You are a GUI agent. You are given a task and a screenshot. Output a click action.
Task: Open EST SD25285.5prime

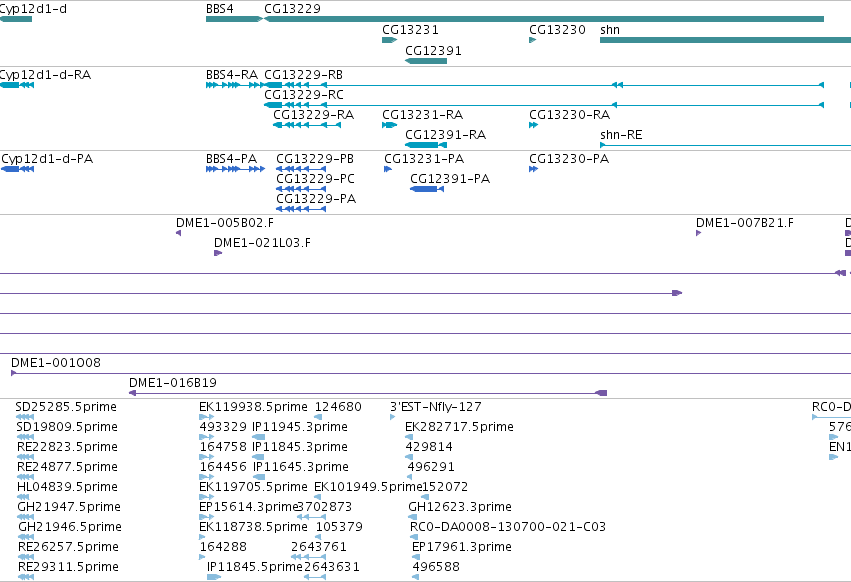click(x=25, y=417)
